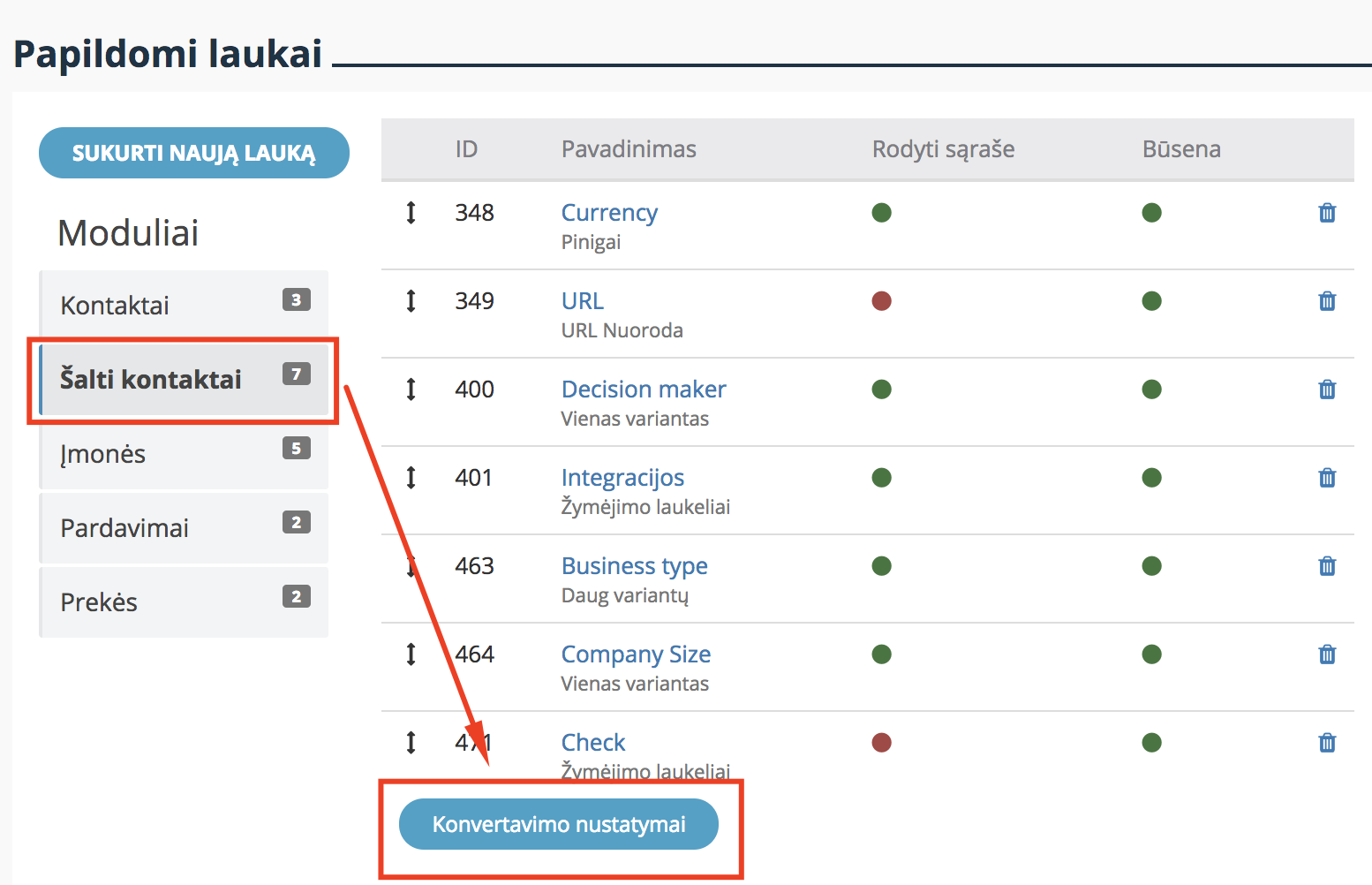The image size is (1372, 885).
Task: Remove Decision maker field via trash icon
Action: pyautogui.click(x=1327, y=390)
